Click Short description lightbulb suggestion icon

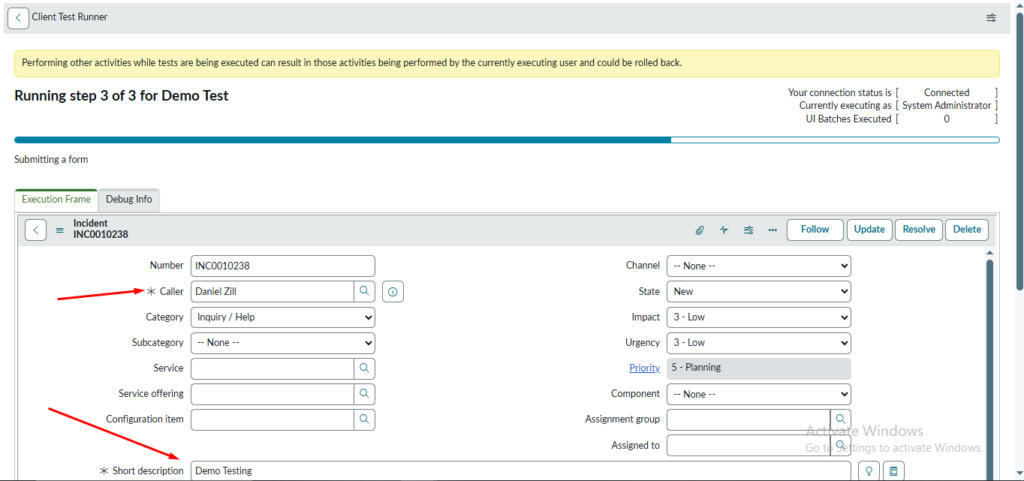click(x=868, y=470)
